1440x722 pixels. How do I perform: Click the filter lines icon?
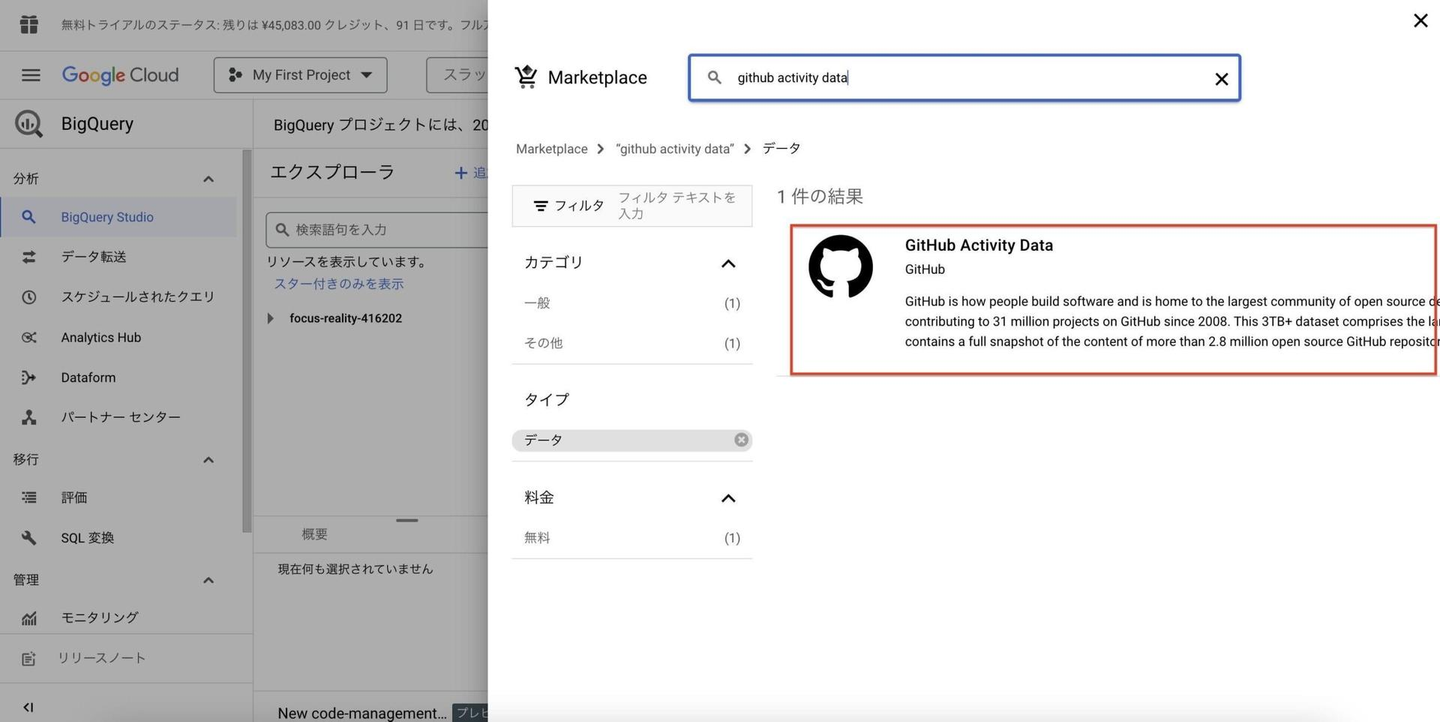(x=541, y=206)
